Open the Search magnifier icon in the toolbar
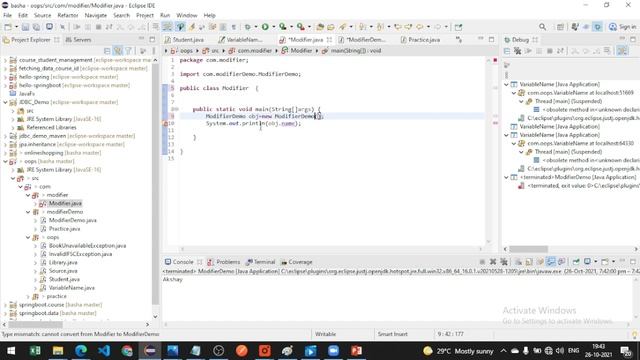 (x=542, y=27)
